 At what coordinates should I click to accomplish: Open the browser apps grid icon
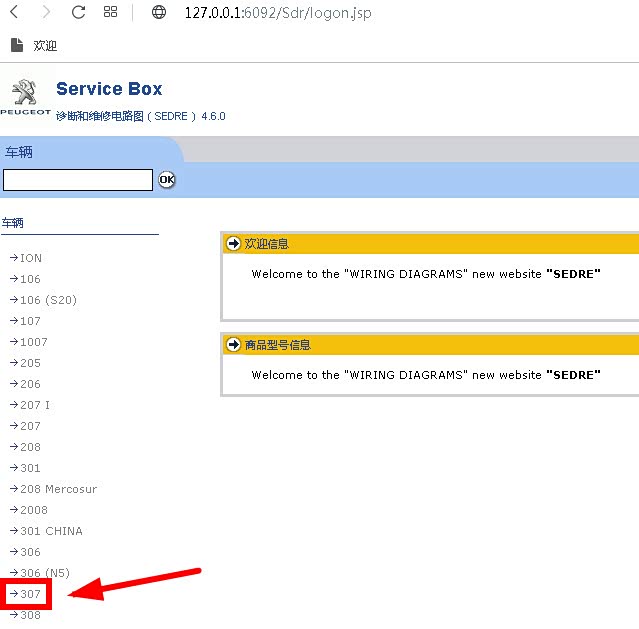pyautogui.click(x=110, y=12)
